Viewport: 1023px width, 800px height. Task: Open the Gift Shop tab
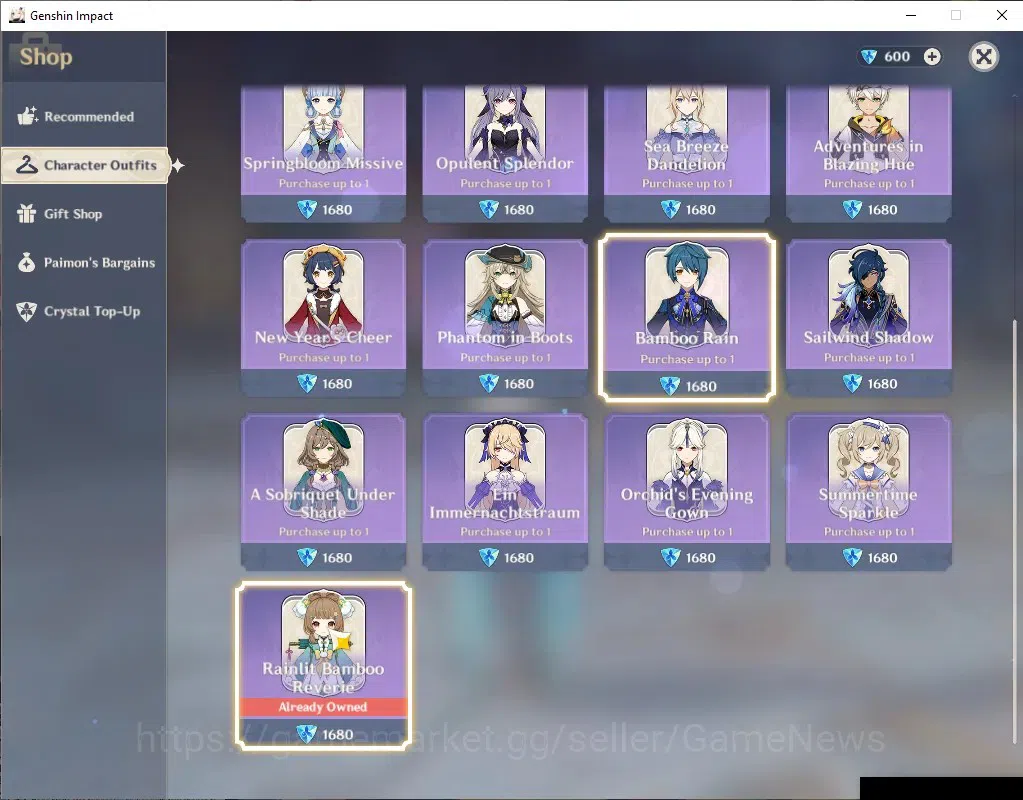click(84, 214)
